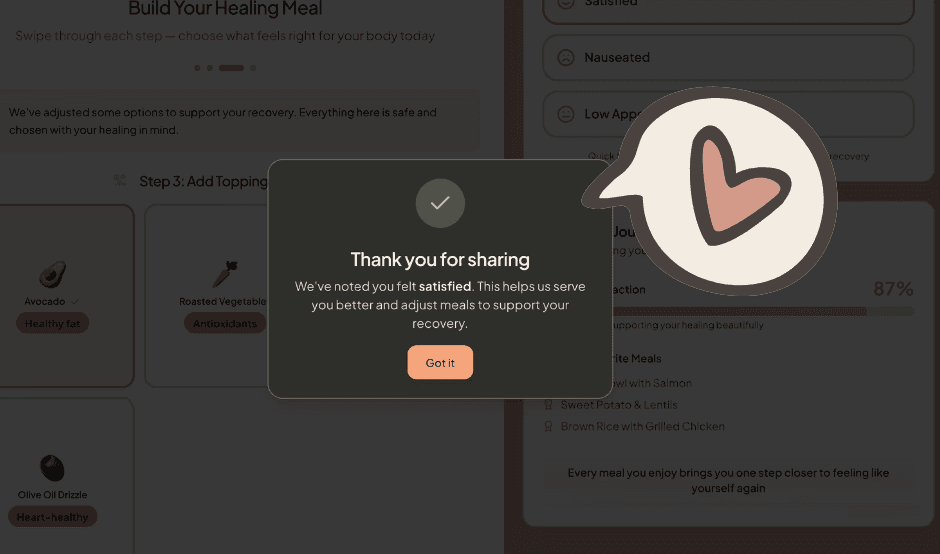Jump to the last step dot indicator
Screen dimensions: 940x554
point(253,68)
